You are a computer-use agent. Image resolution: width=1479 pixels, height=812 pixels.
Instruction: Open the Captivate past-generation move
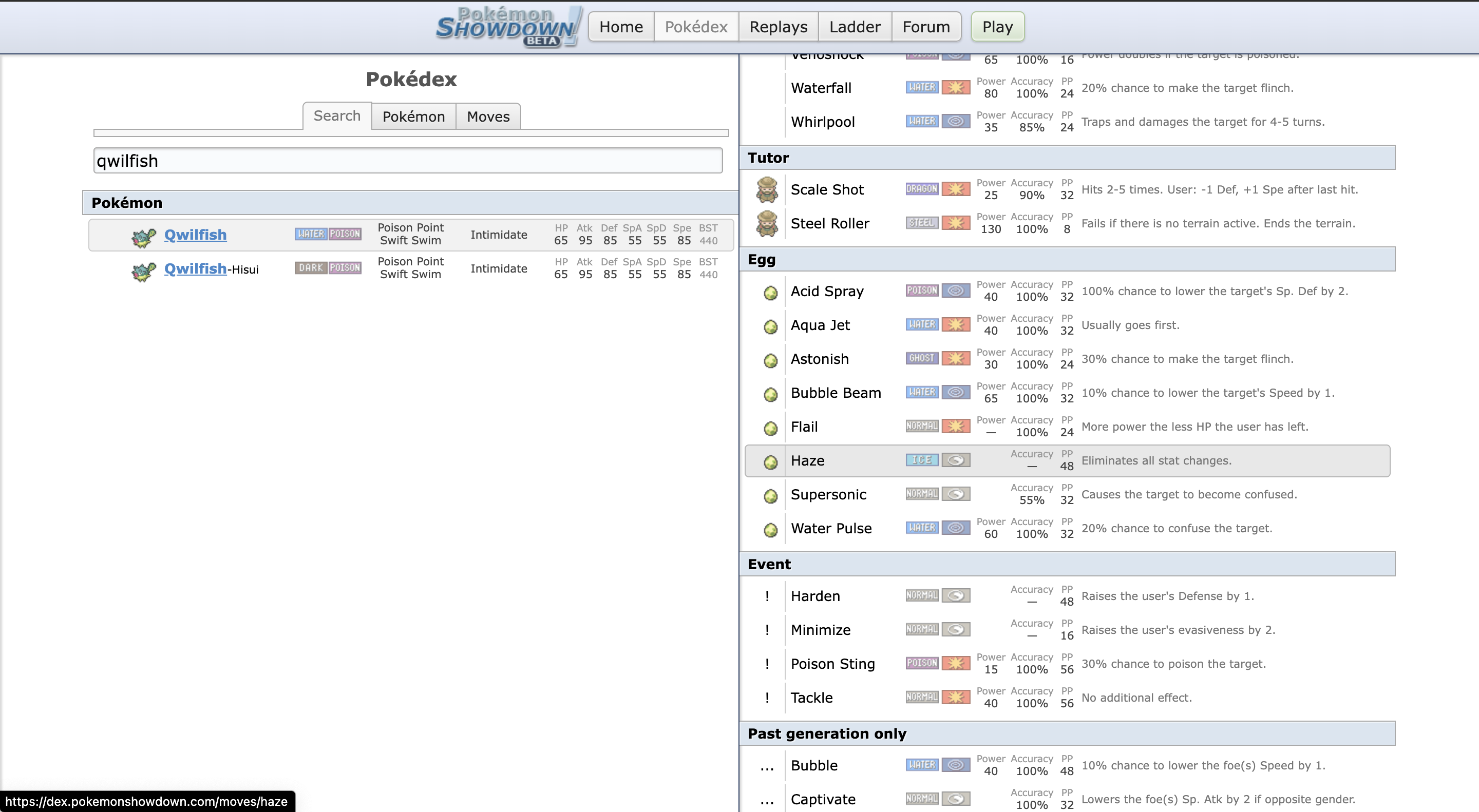point(1067,799)
